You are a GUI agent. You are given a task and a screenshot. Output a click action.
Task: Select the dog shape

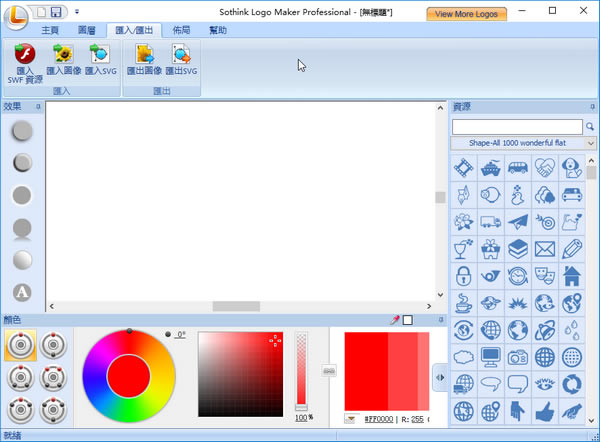572,168
